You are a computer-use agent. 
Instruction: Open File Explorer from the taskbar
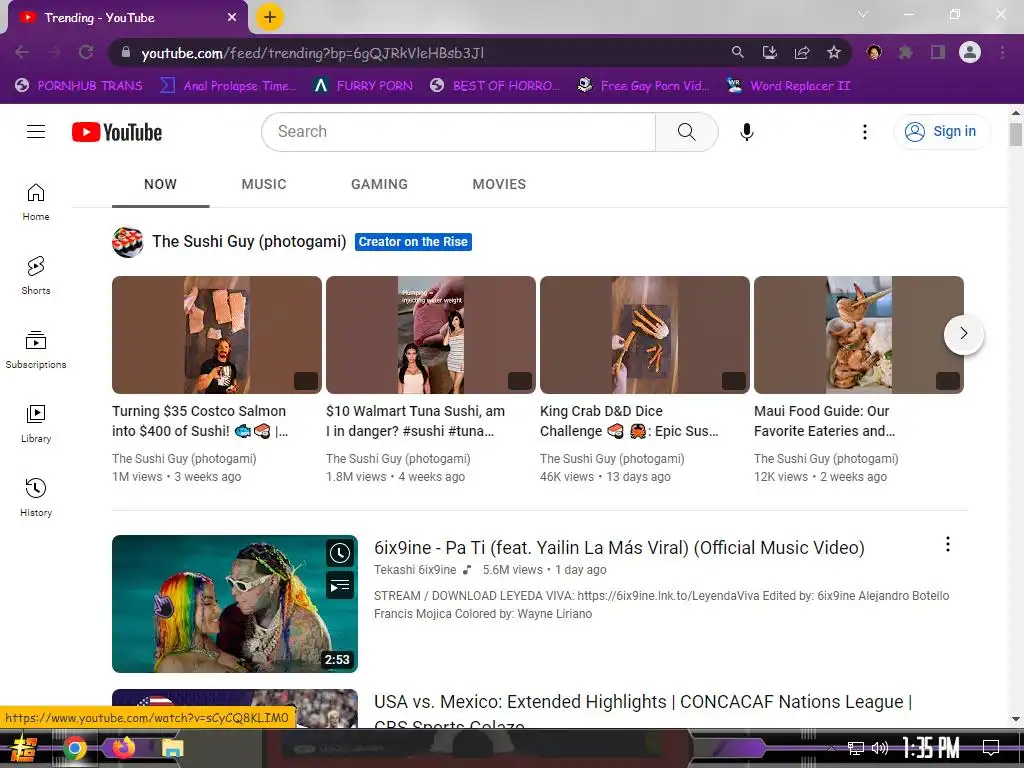(172, 748)
